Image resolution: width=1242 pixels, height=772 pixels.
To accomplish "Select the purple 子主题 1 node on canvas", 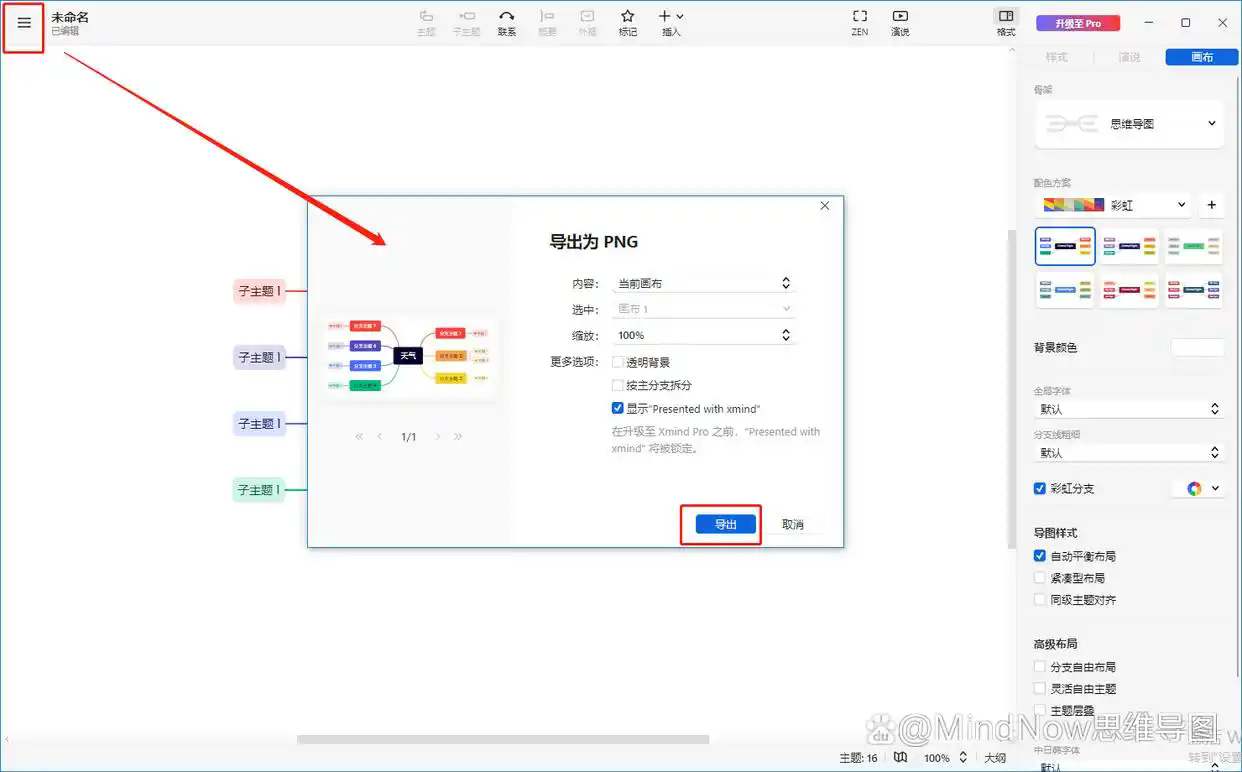I will pyautogui.click(x=259, y=357).
